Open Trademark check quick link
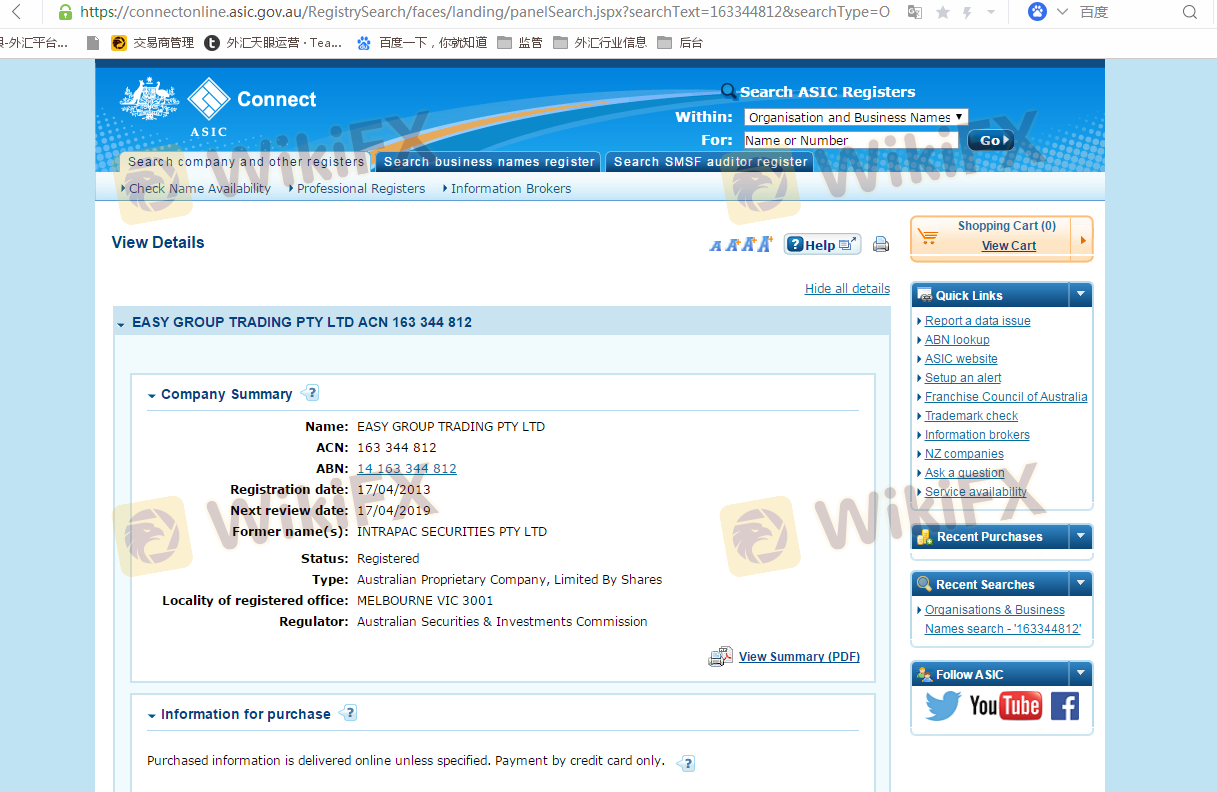Viewport: 1217px width, 792px height. [x=971, y=416]
